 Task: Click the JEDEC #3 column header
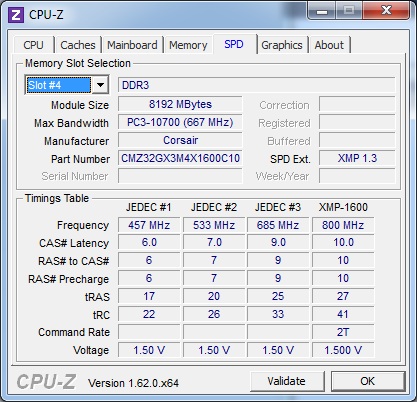pyautogui.click(x=278, y=207)
